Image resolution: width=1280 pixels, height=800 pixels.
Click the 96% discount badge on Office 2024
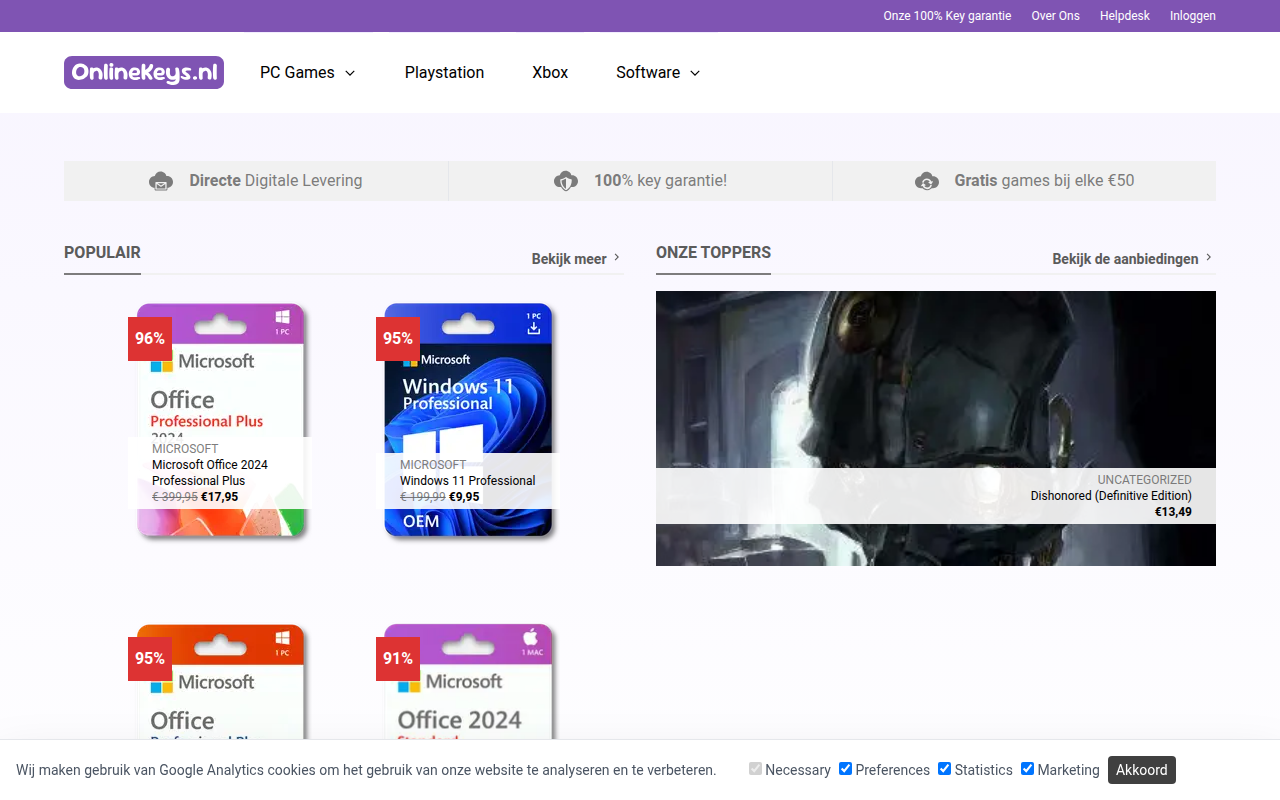(150, 338)
